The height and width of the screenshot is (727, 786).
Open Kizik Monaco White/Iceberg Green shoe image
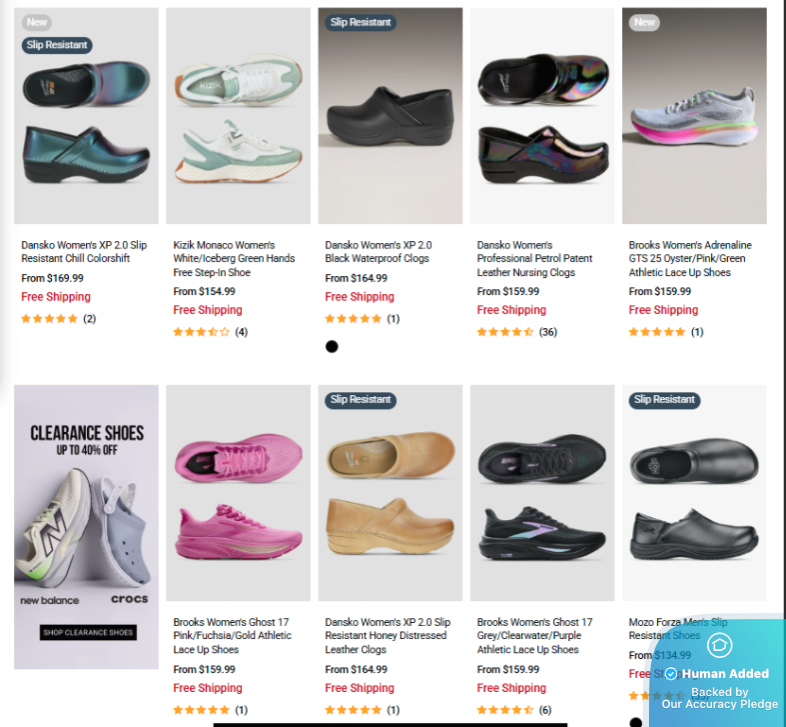[238, 116]
